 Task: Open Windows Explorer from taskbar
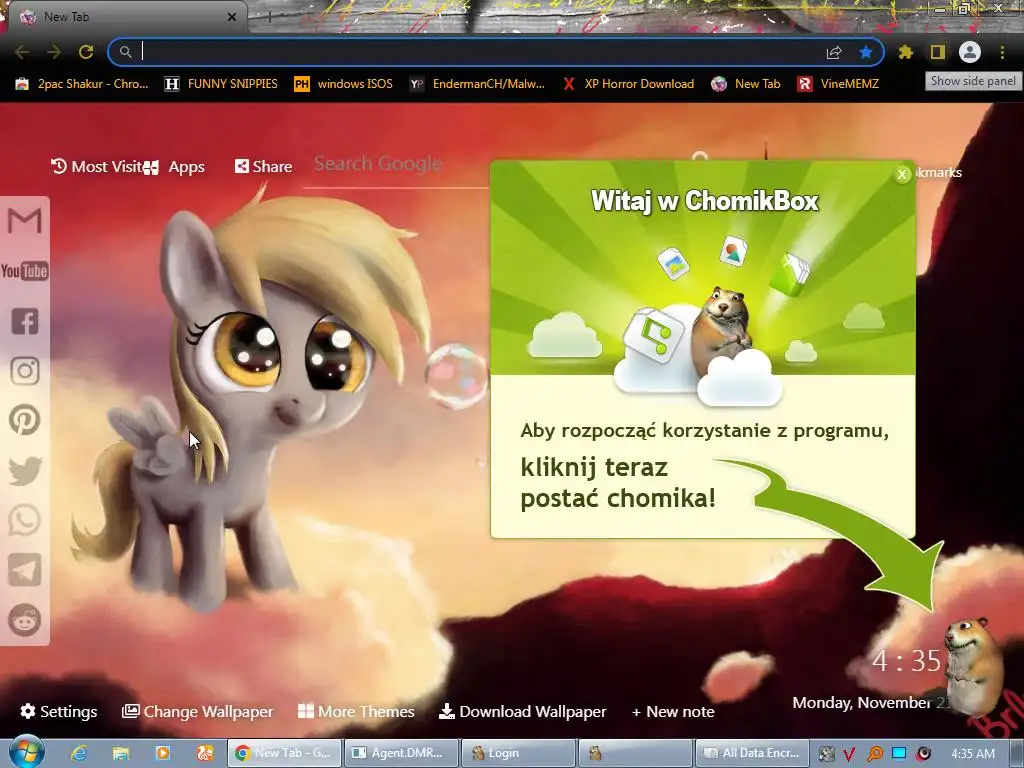point(121,753)
